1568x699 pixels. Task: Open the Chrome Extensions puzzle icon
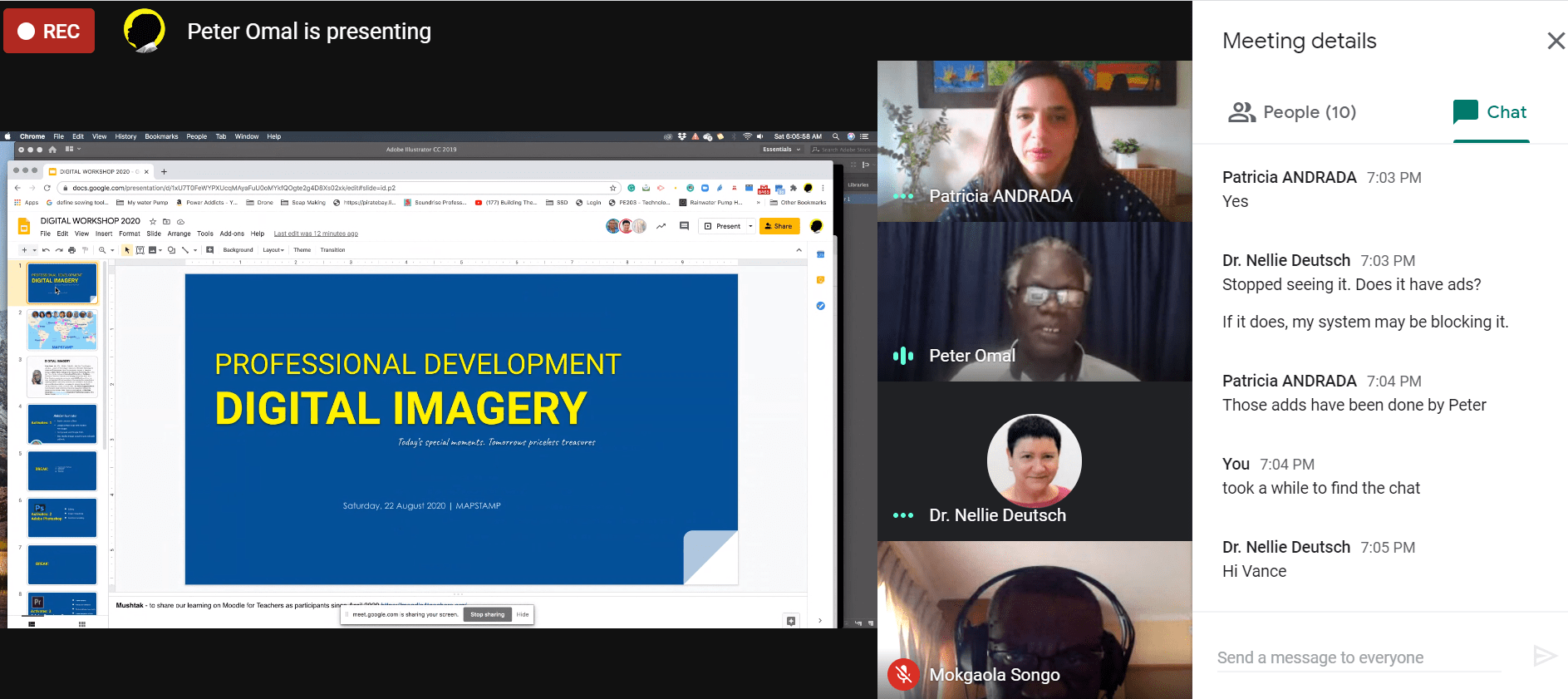coord(794,188)
